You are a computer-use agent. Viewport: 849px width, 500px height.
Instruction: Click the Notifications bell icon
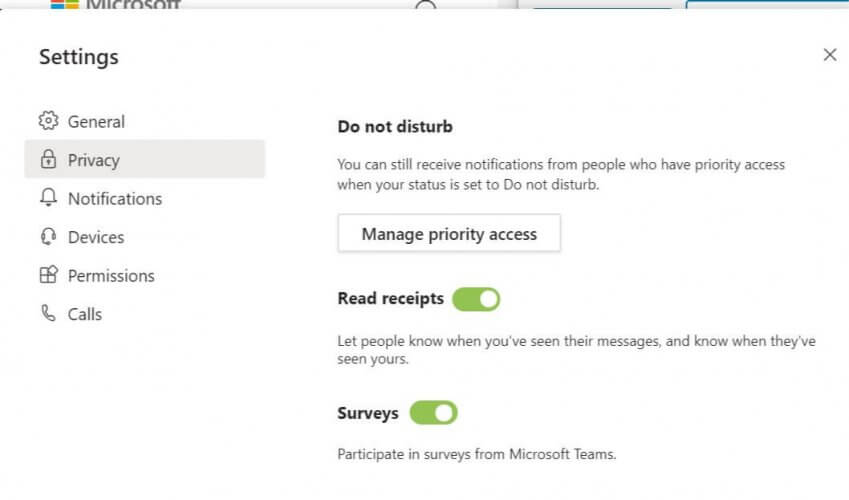pyautogui.click(x=48, y=197)
